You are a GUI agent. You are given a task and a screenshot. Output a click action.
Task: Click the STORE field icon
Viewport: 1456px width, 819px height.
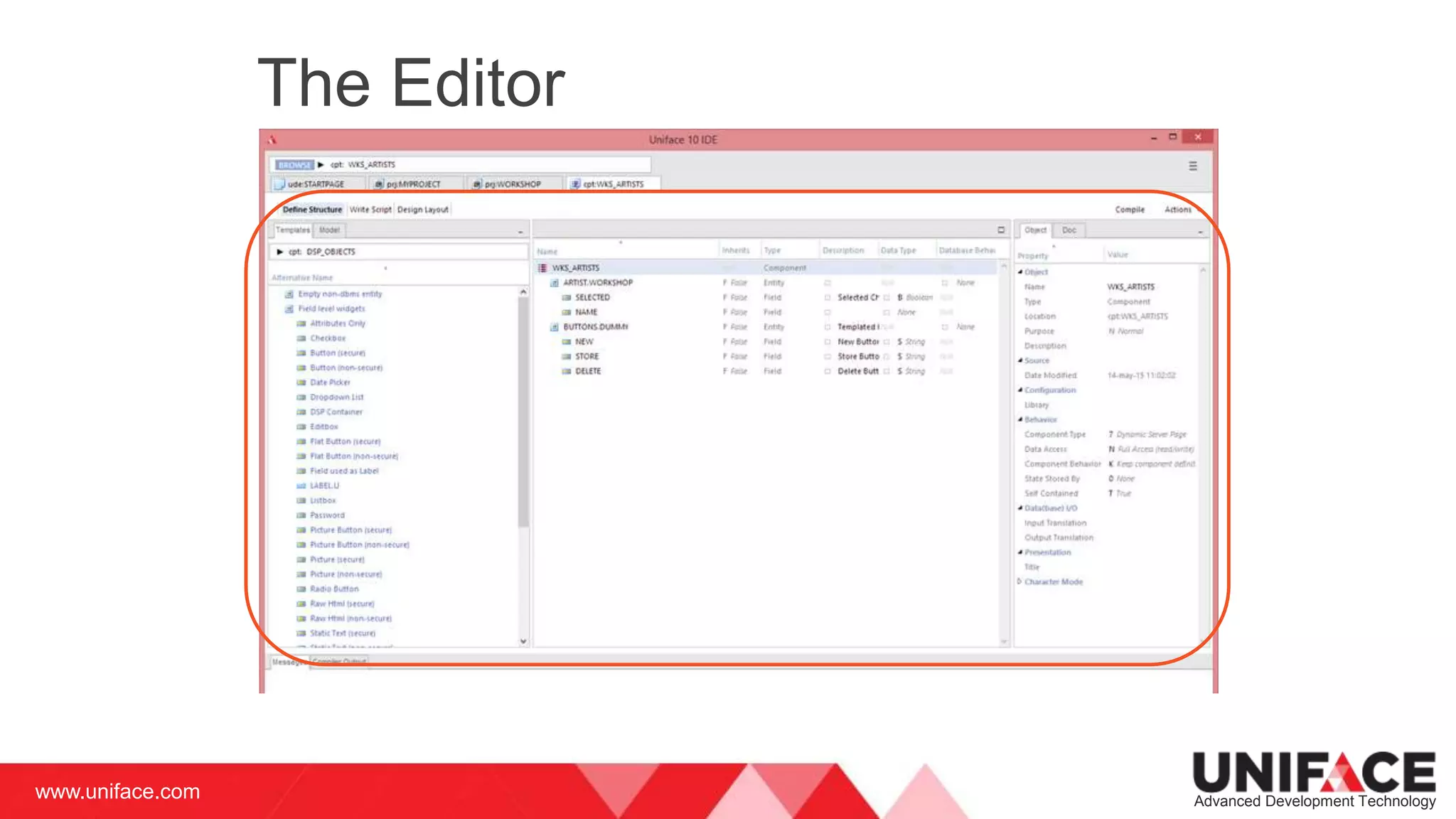[567, 357]
